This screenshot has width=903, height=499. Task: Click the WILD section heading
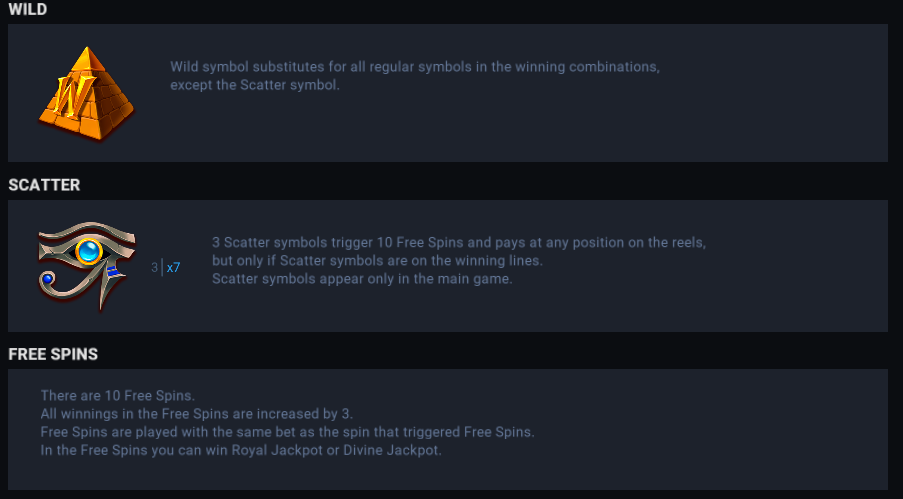28,9
